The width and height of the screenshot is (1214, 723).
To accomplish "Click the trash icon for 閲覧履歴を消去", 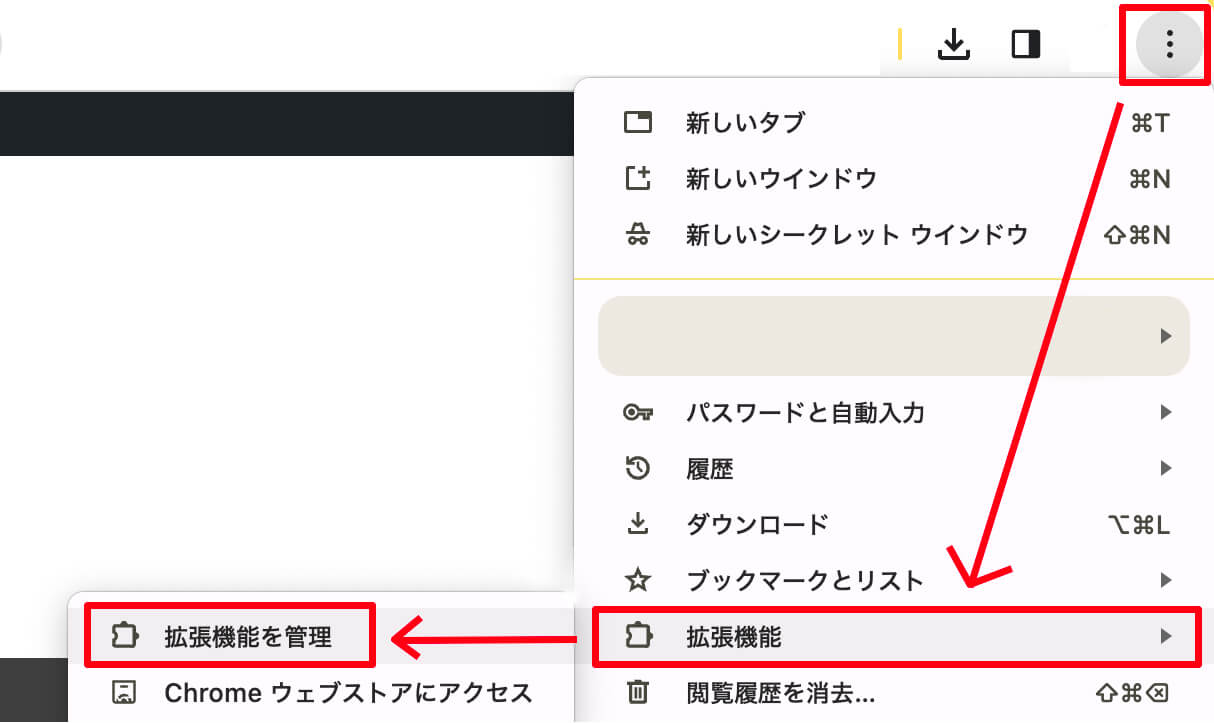I will coord(637,692).
